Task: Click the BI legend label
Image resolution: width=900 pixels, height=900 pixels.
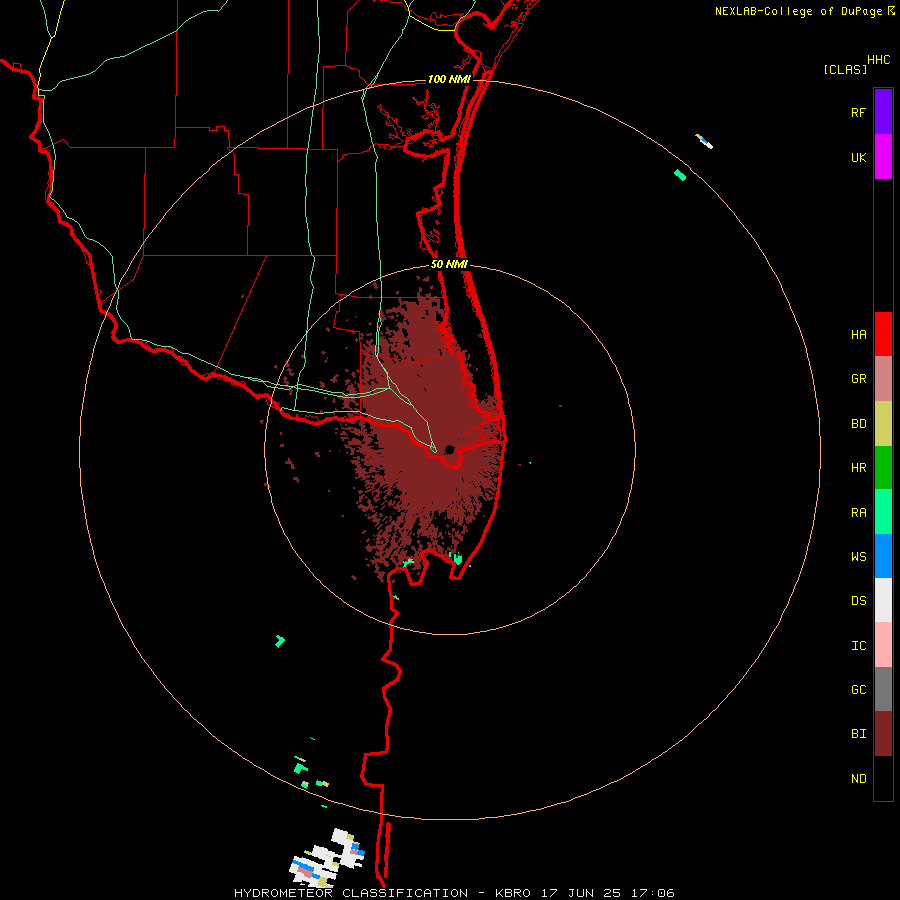Action: point(858,734)
